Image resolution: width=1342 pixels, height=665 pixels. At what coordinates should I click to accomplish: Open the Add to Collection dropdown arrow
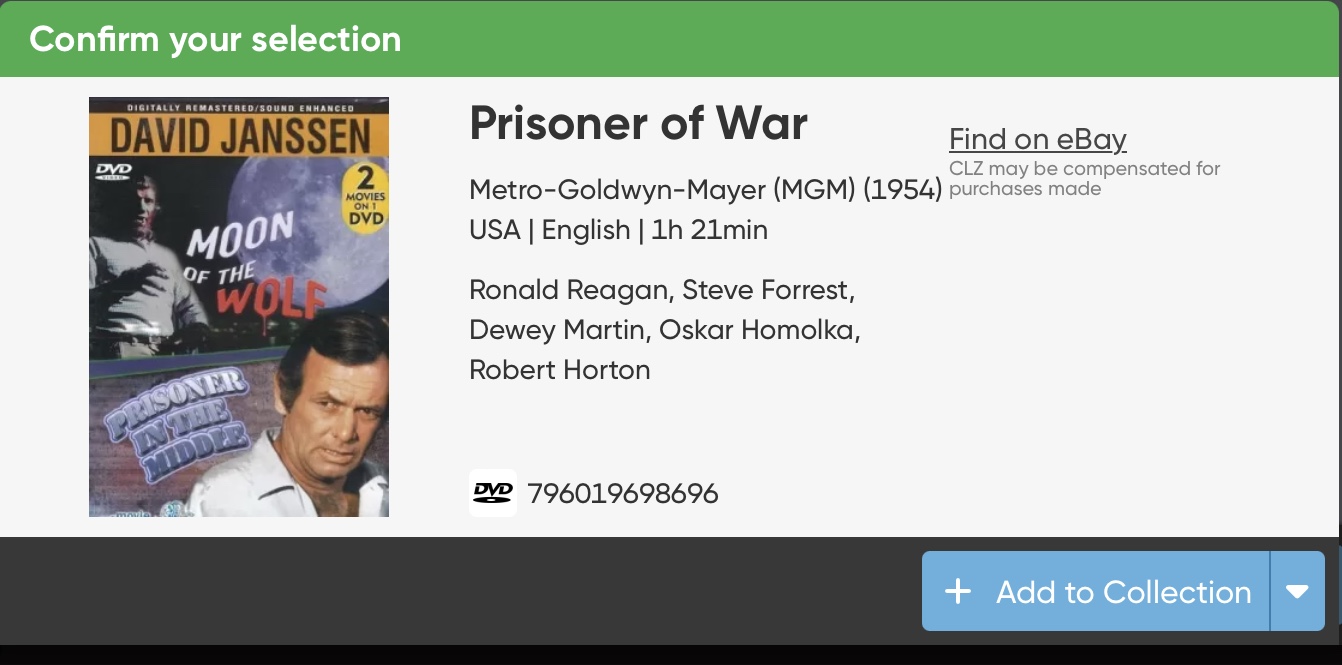[1297, 592]
